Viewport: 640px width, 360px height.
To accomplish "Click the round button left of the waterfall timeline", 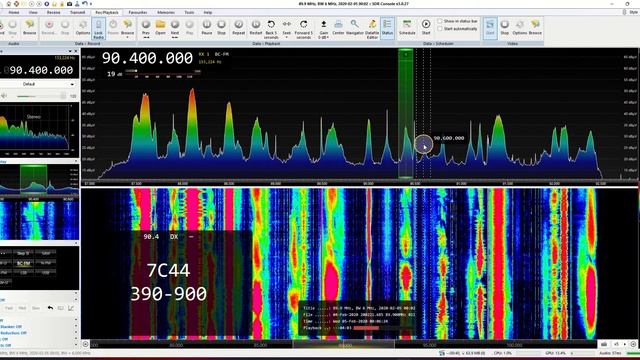I will tap(85, 344).
